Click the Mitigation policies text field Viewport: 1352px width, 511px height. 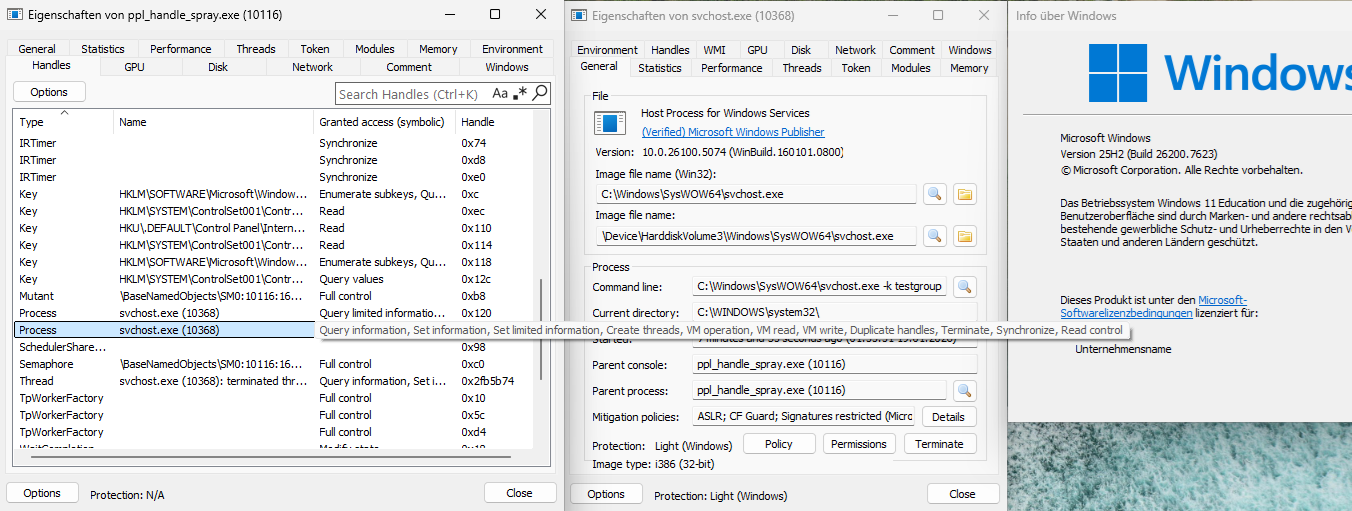click(x=804, y=416)
